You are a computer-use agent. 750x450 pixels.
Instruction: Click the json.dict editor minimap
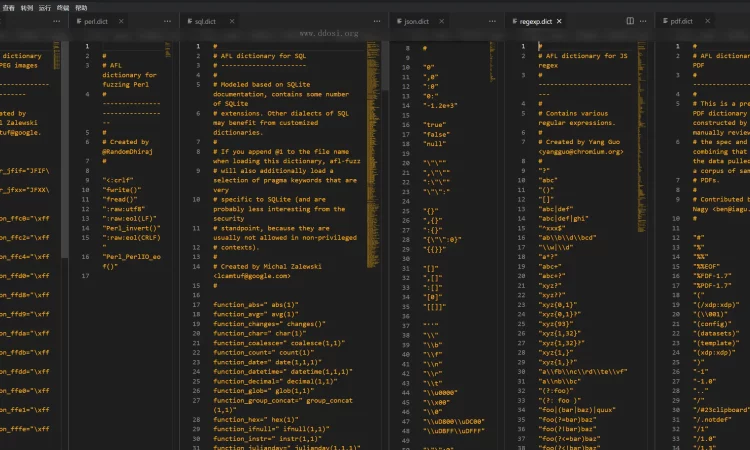(492, 61)
